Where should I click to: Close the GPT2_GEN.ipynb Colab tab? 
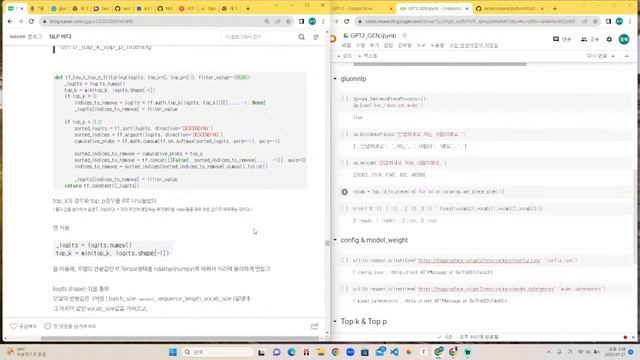(x=467, y=8)
